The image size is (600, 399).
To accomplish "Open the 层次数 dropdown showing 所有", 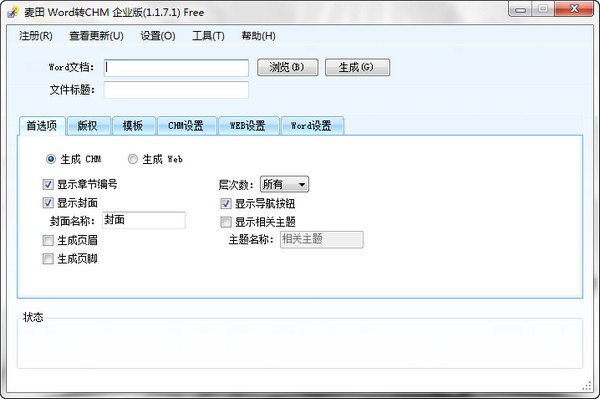I will click(x=284, y=184).
